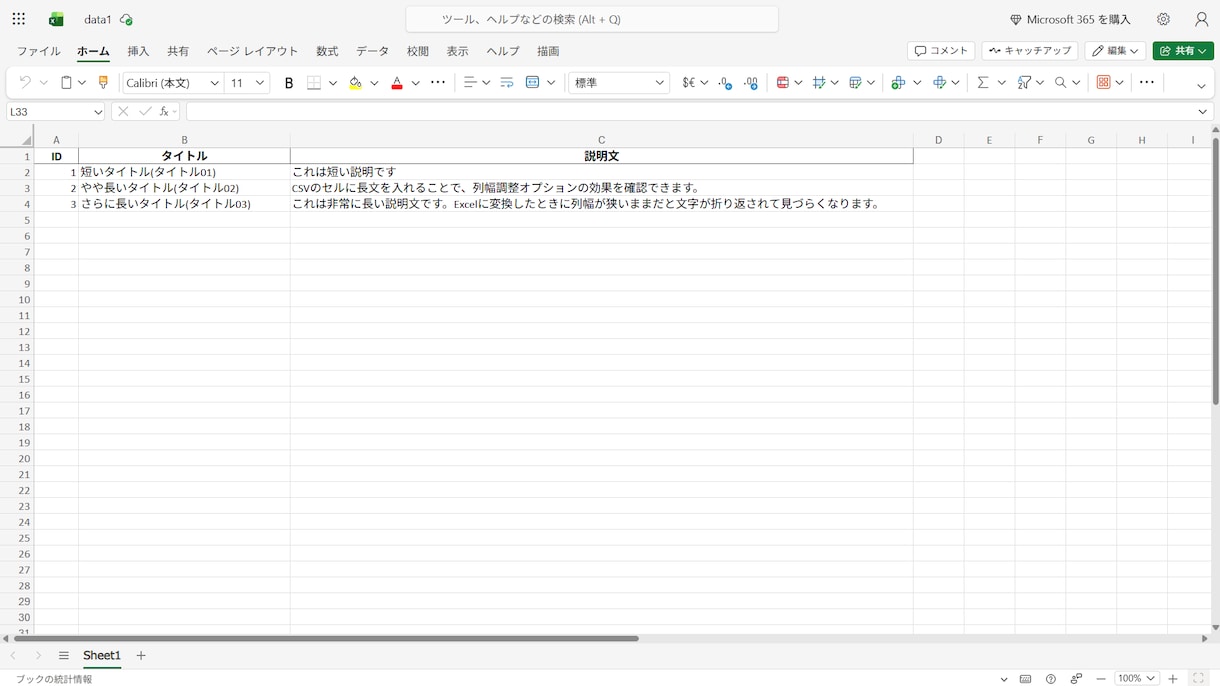The height and width of the screenshot is (686, 1220).
Task: Open the account profile icon
Action: [1201, 19]
